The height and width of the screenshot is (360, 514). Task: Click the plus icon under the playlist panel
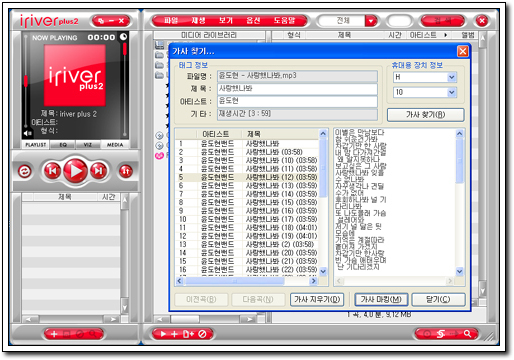coord(54,334)
